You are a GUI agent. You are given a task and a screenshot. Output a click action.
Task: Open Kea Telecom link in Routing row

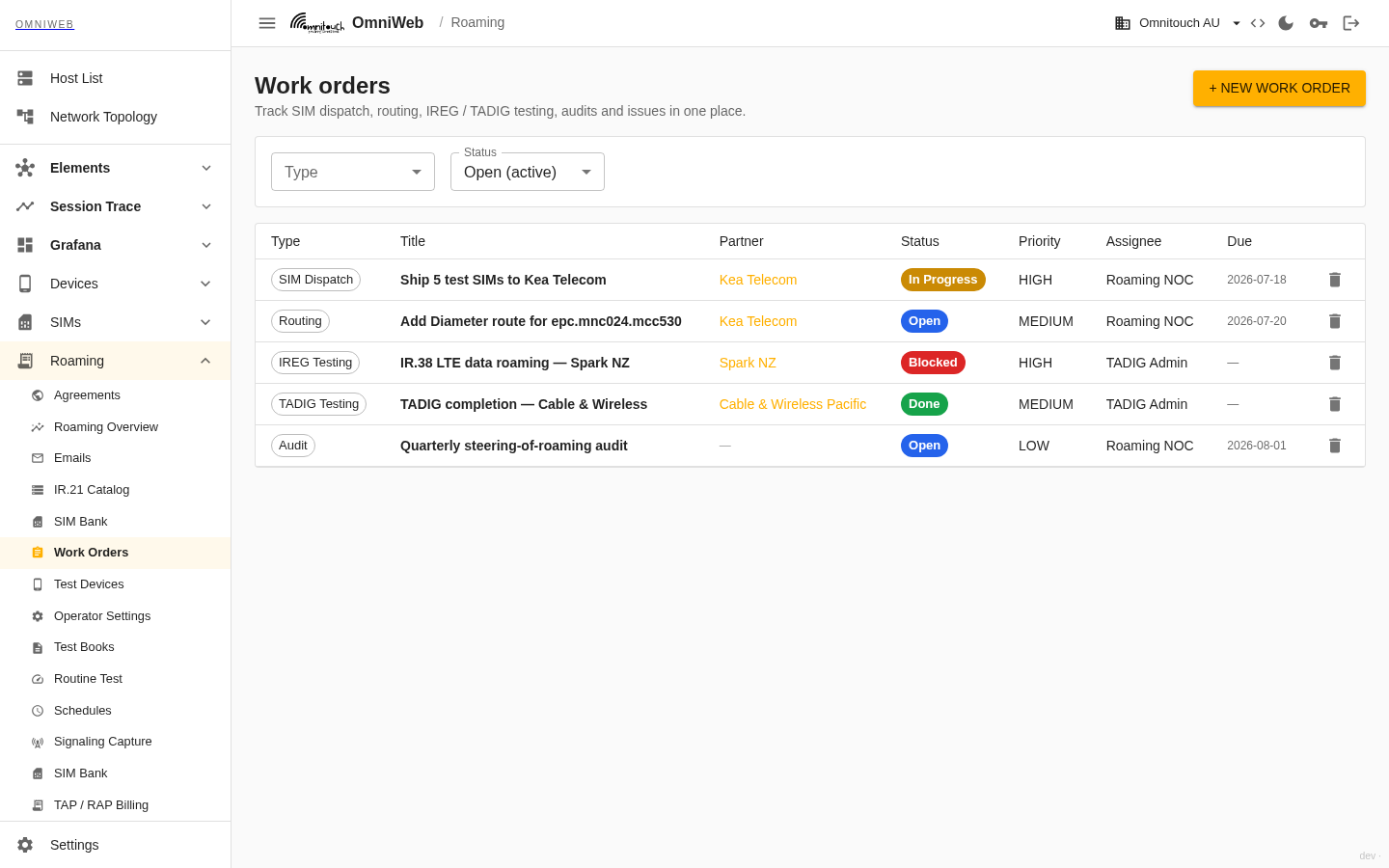(758, 321)
